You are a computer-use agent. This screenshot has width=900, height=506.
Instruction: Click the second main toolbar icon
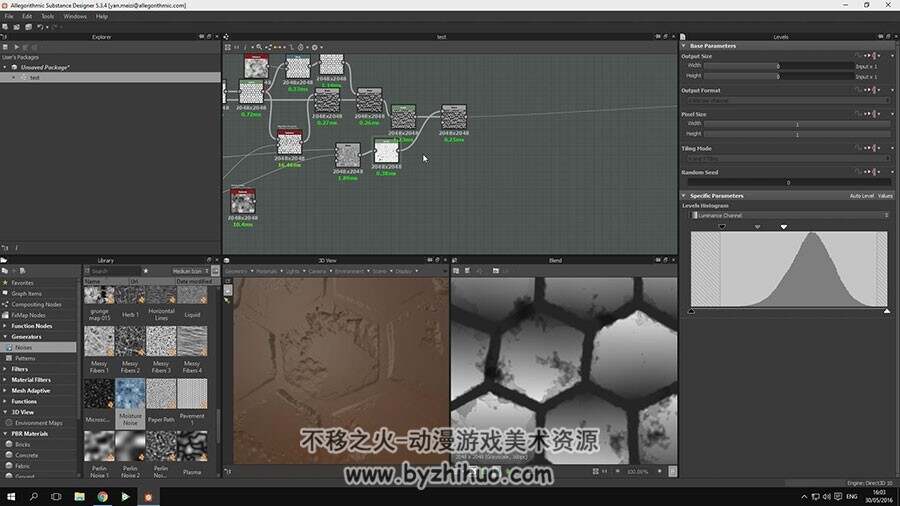[17, 27]
